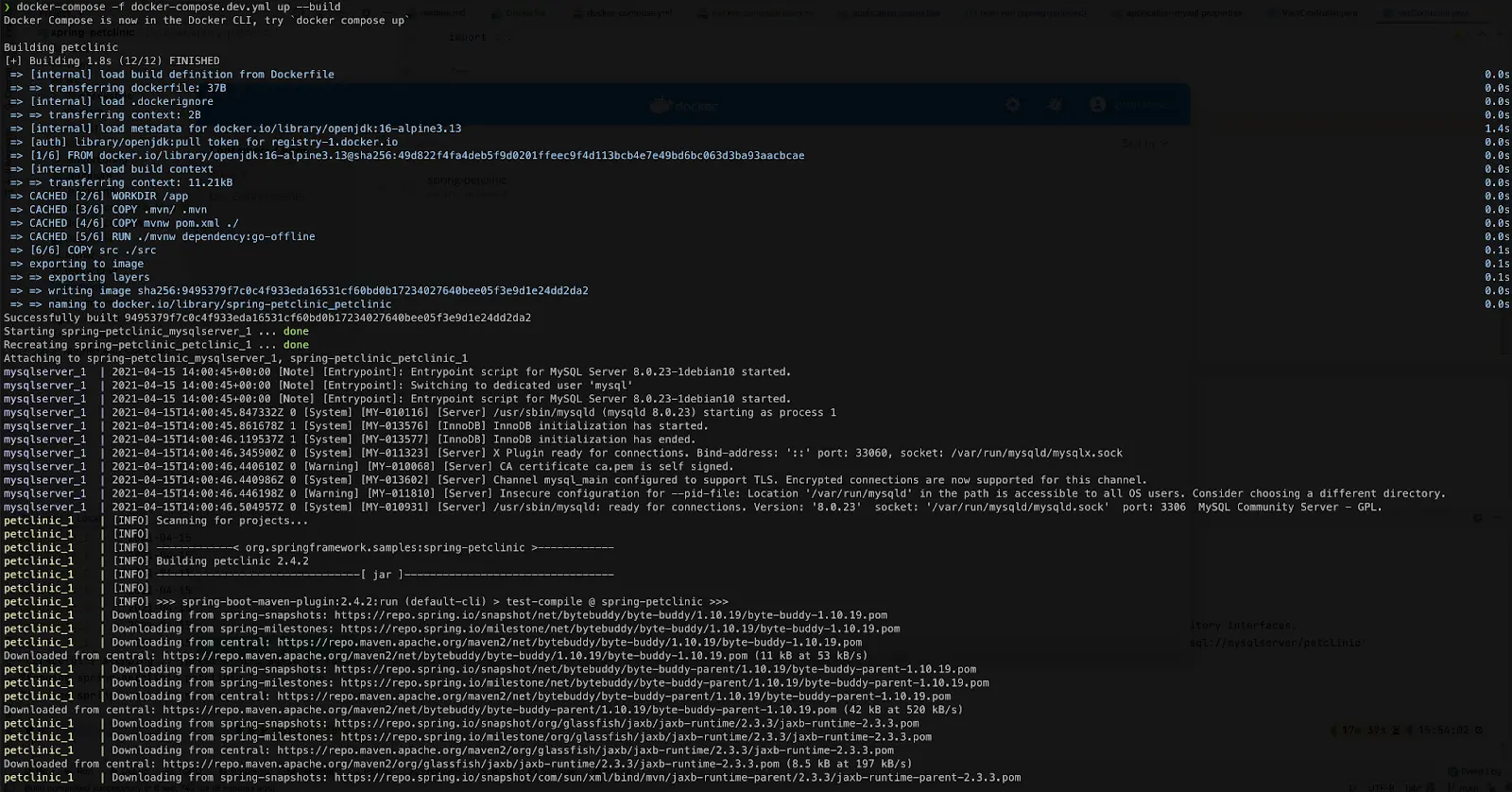Open jaxb-runtime-parent spring-snapshots URL on last line
Viewport: 1512px width, 792px height.
coord(677,778)
